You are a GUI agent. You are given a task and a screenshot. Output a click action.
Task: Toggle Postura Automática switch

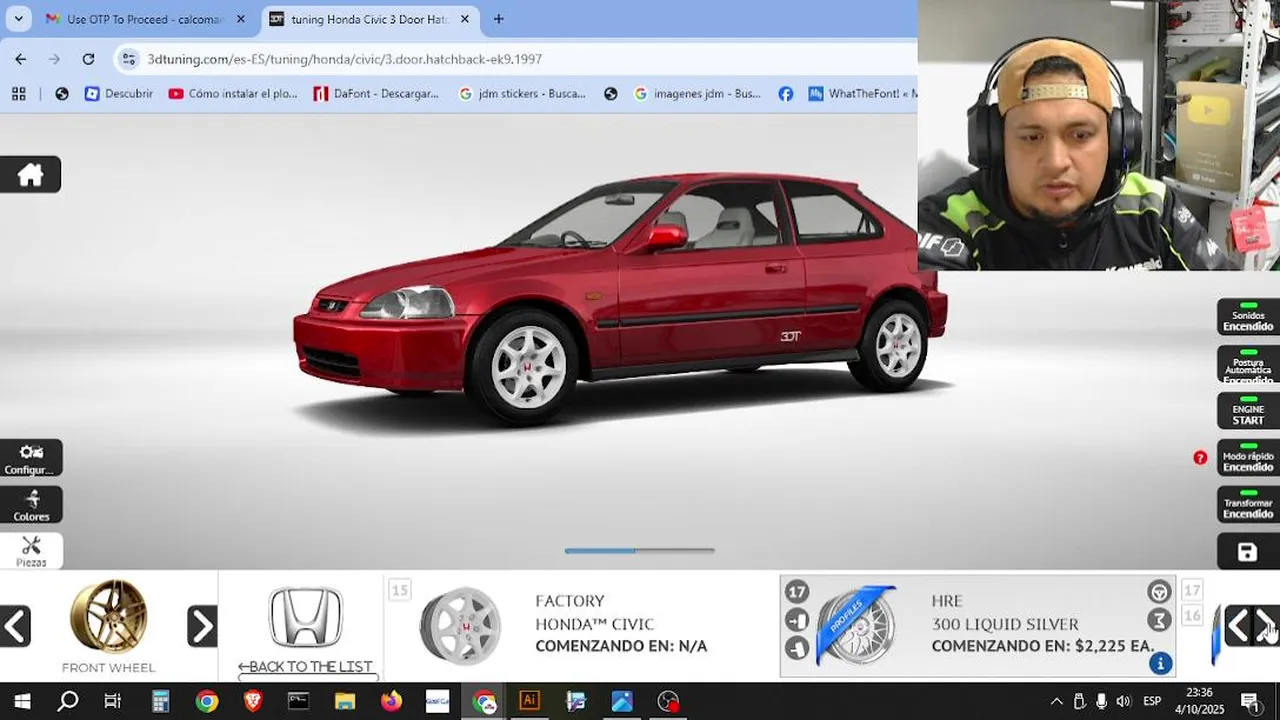(1248, 365)
